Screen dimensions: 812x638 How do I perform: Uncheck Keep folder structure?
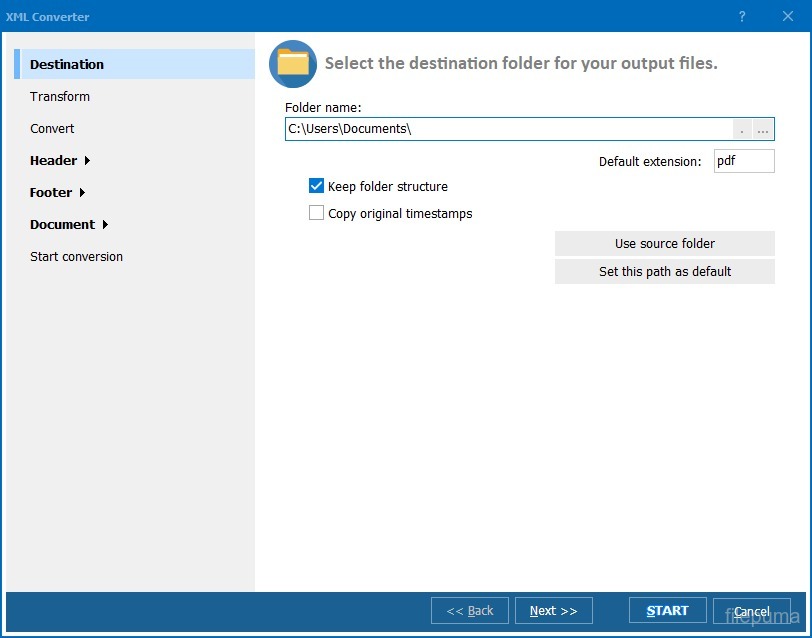pos(317,186)
